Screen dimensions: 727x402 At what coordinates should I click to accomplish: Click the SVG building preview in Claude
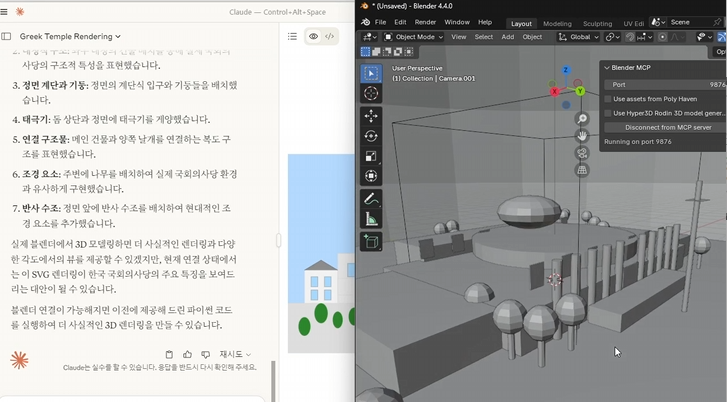pyautogui.click(x=321, y=254)
